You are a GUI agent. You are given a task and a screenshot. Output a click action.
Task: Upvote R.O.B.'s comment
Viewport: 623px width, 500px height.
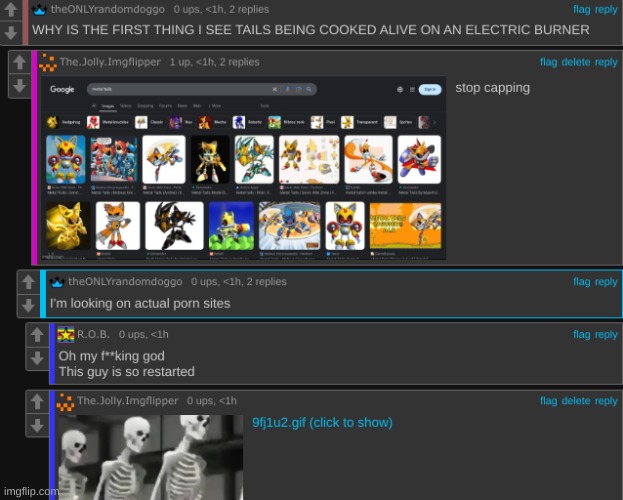click(37, 335)
